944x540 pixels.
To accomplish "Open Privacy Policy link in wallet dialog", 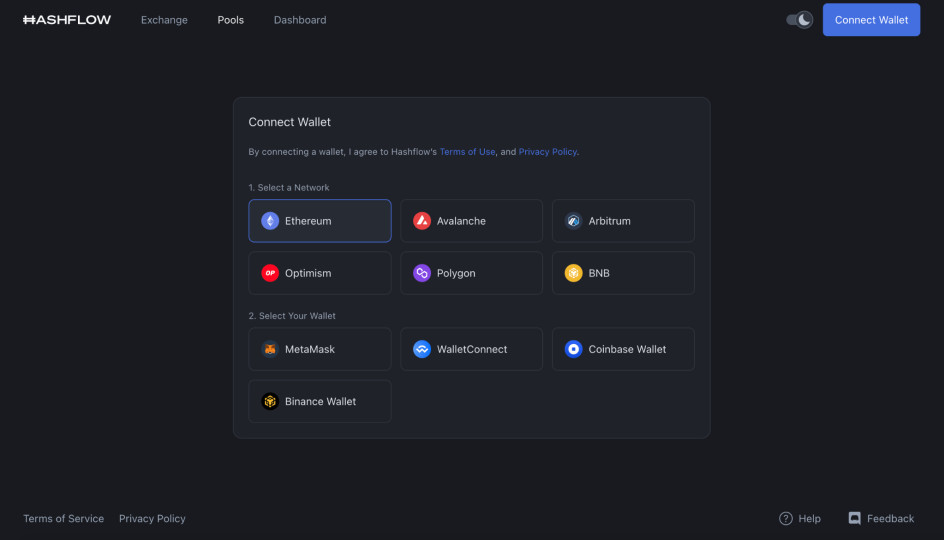I will [x=547, y=152].
